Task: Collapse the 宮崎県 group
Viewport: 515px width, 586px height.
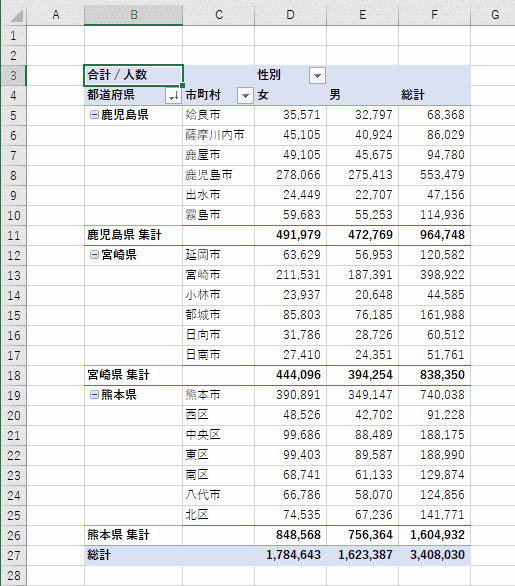Action: pos(94,255)
